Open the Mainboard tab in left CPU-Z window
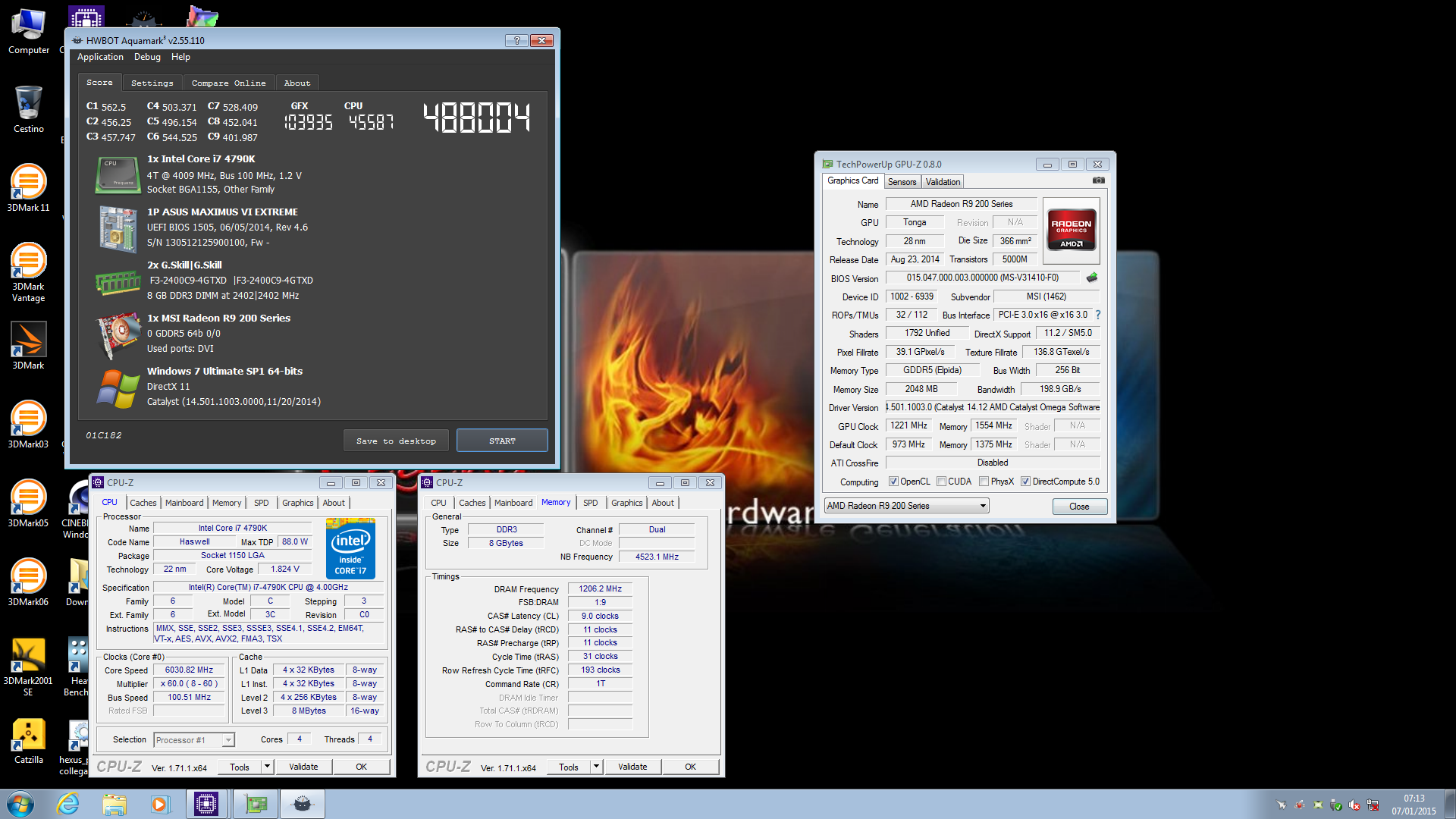 pos(184,503)
